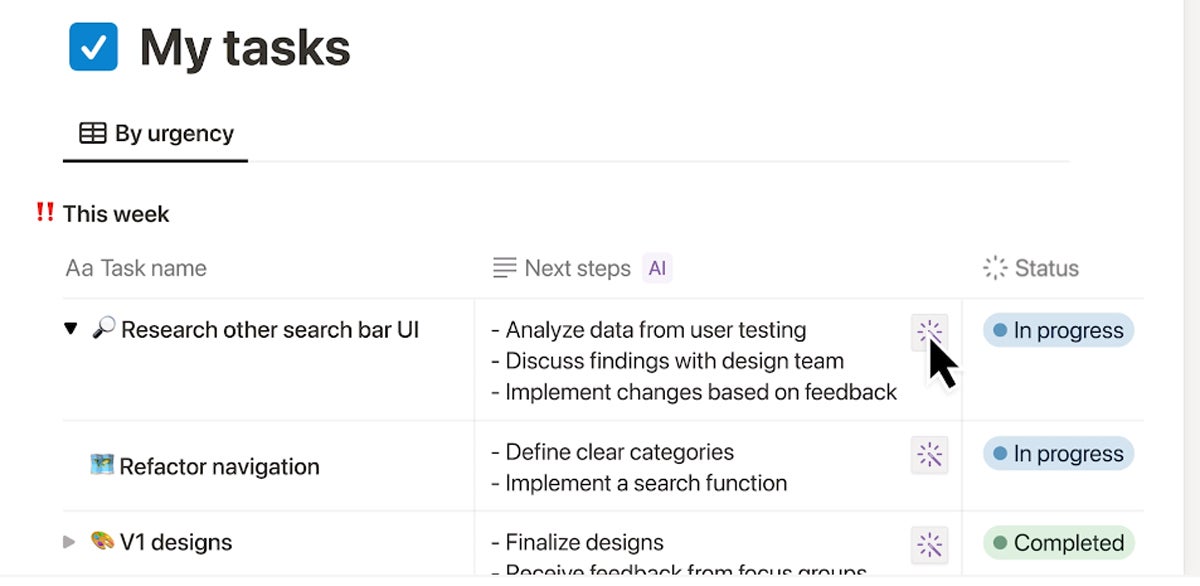Click the green Completed status tag

click(1058, 543)
